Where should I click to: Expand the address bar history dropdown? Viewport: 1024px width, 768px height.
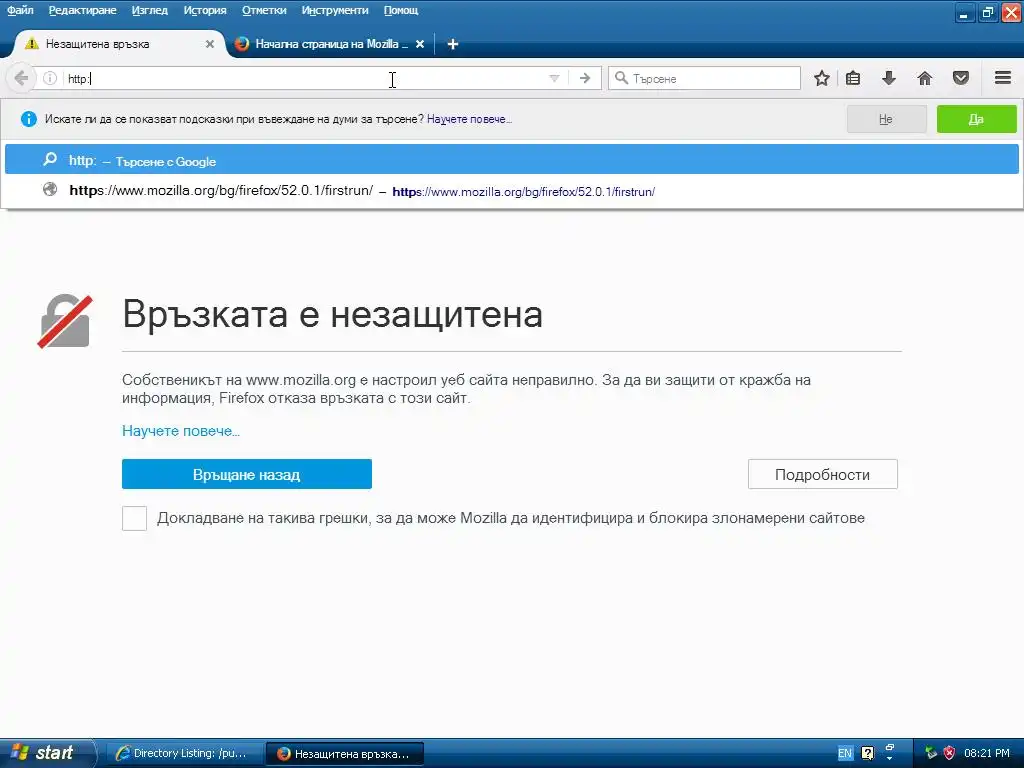coord(554,78)
